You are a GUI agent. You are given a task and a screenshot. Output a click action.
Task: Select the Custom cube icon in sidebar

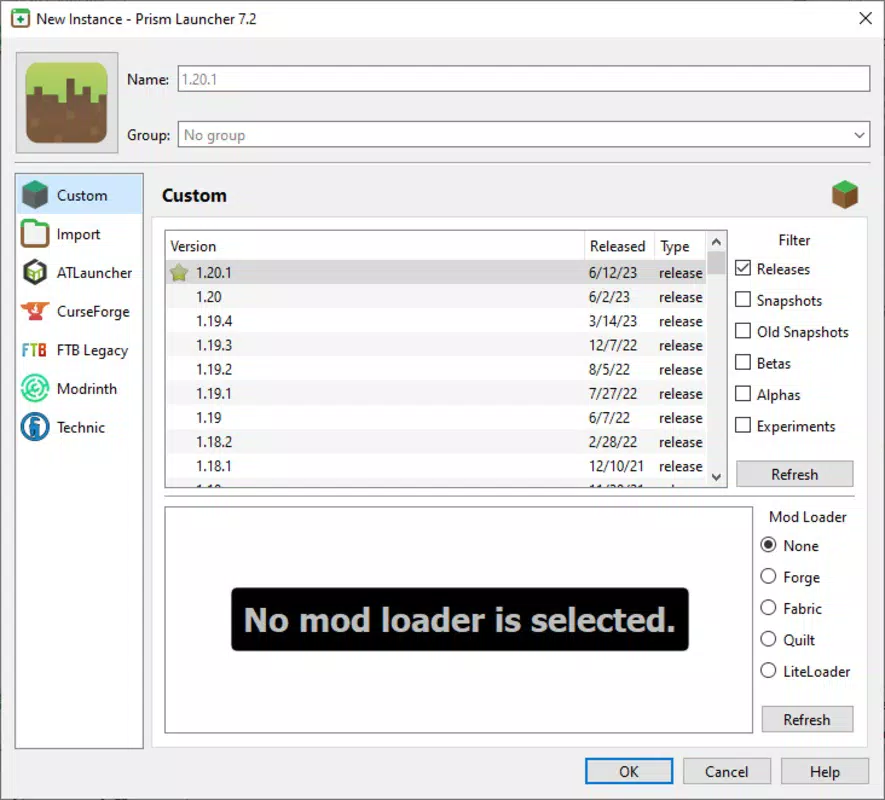pyautogui.click(x=35, y=195)
